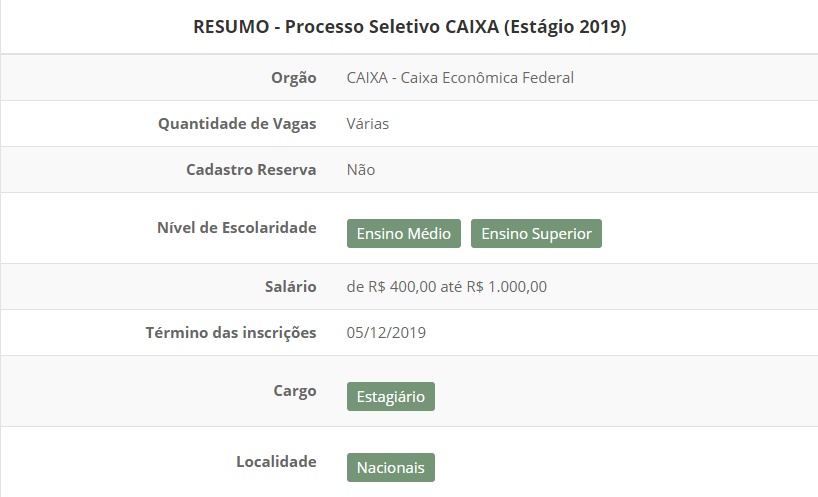Click the Localidade row label

click(276, 462)
